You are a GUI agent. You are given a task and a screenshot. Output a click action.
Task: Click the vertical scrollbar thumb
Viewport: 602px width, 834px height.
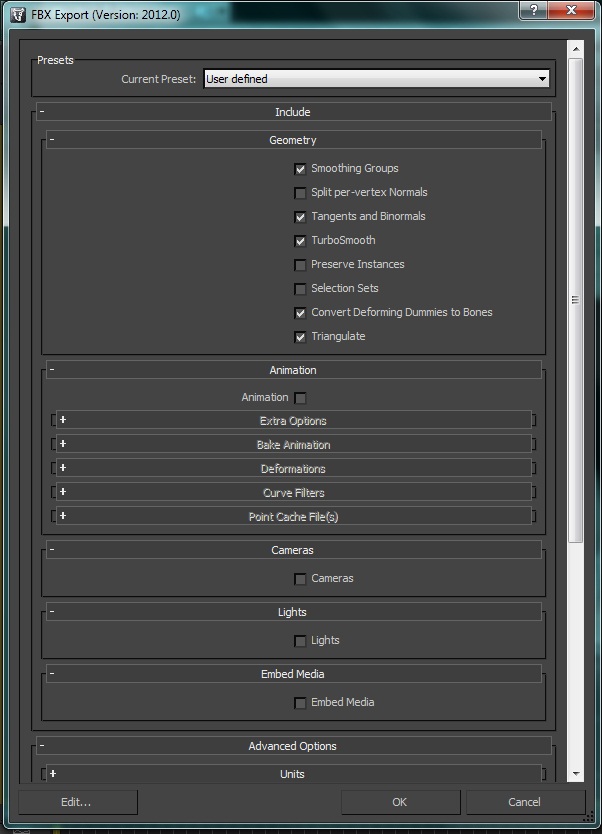click(575, 300)
